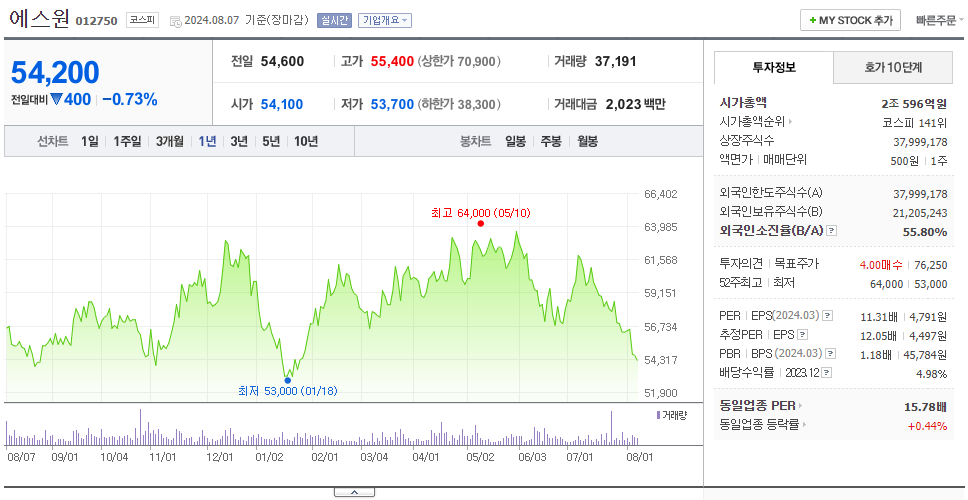Collapse the chart panel with bottom chevron
968x500 pixels.
click(x=354, y=493)
